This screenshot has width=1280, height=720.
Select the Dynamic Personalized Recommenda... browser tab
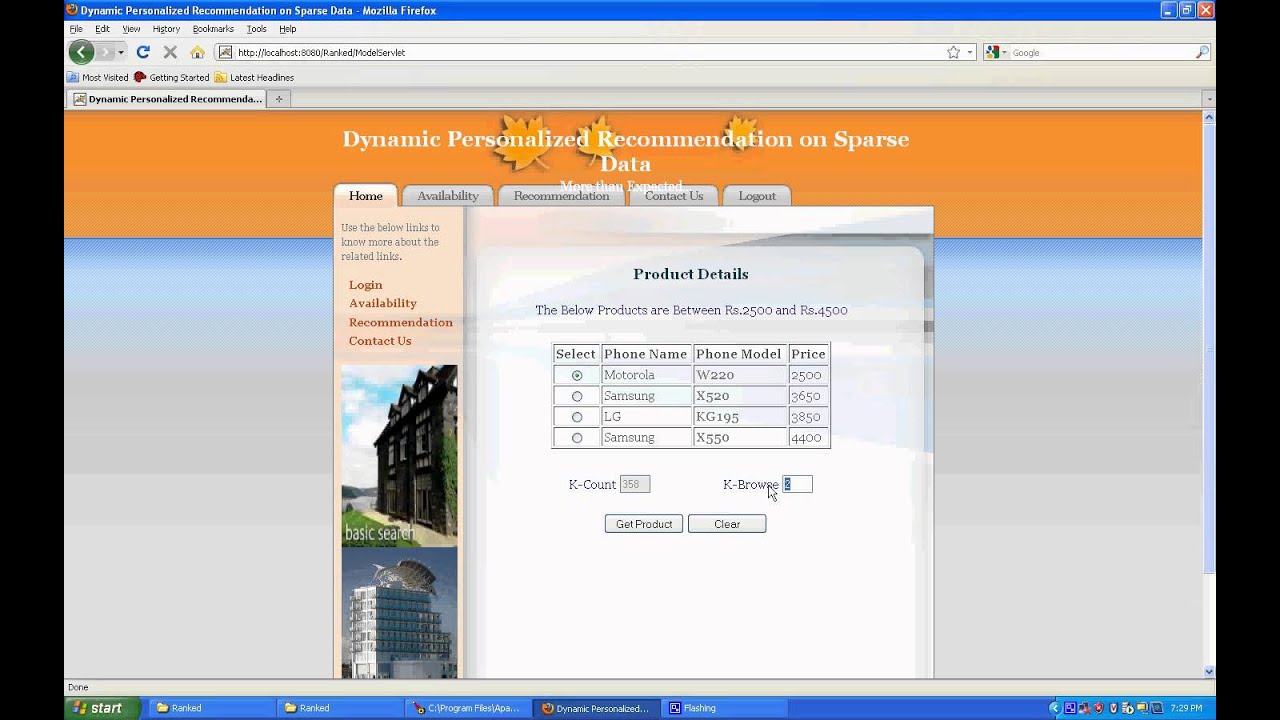(166, 99)
